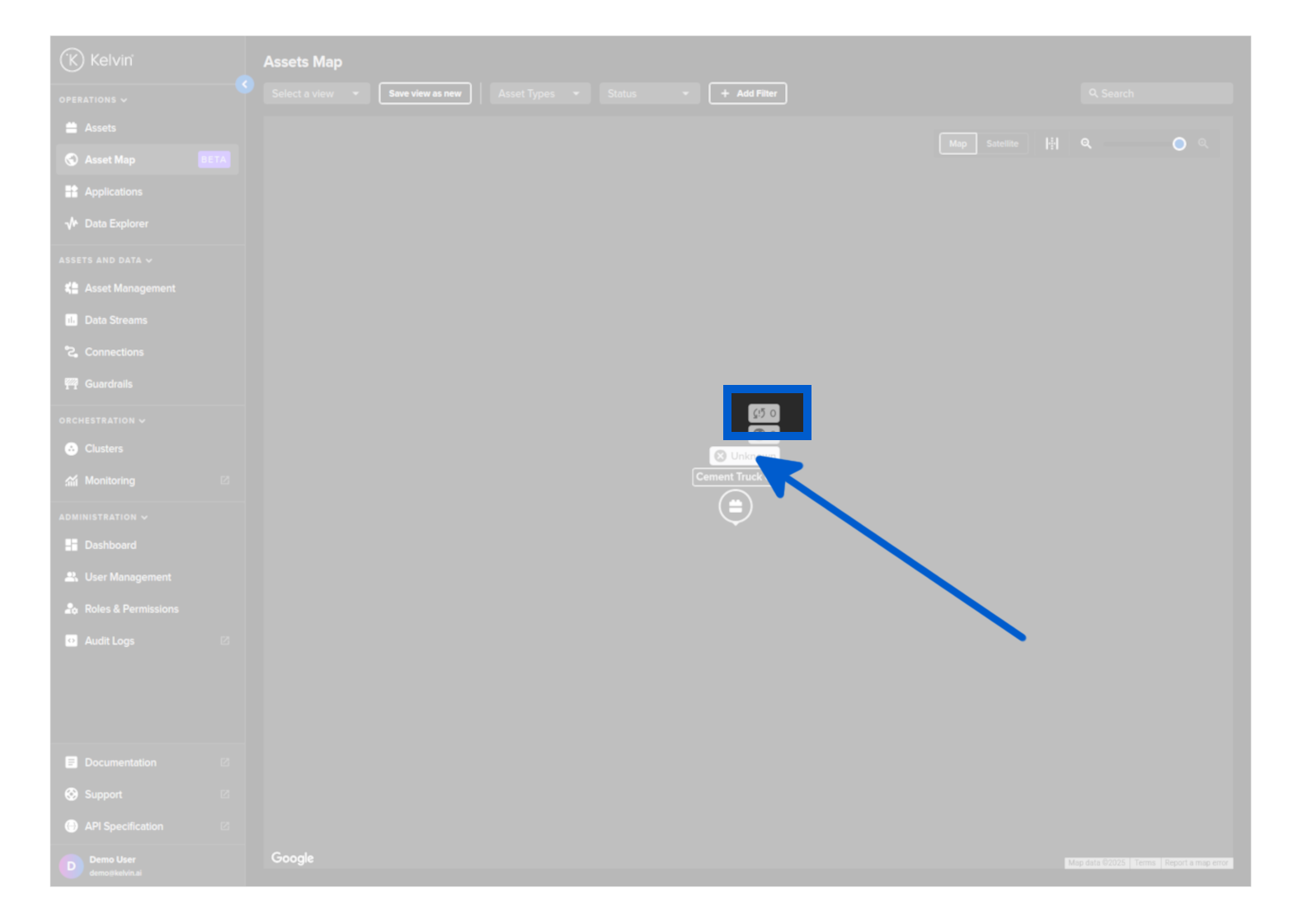This screenshot has width=1303, height=924.
Task: Click the Demo User avatar
Action: coord(71,865)
